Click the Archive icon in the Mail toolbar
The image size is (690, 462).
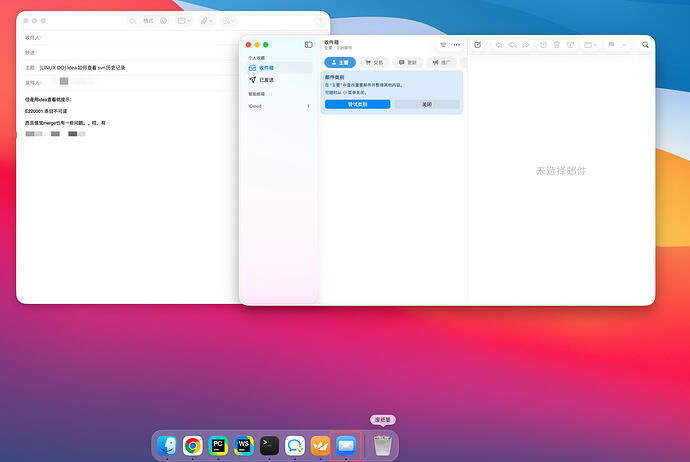point(543,45)
